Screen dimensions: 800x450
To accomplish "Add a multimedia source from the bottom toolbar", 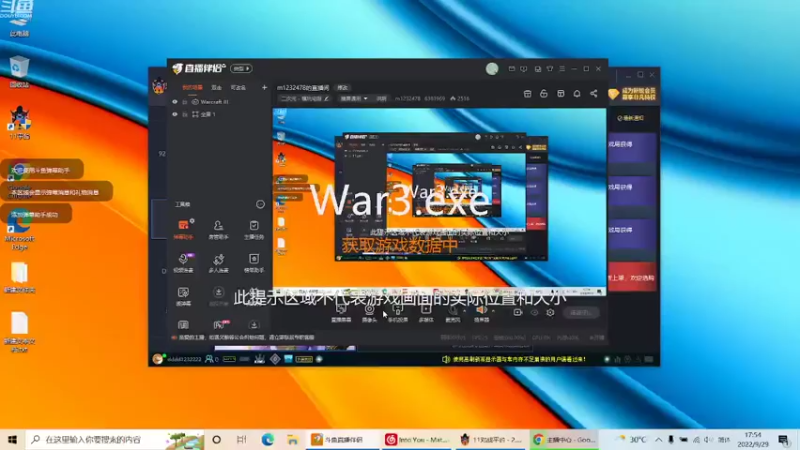I will (426, 312).
